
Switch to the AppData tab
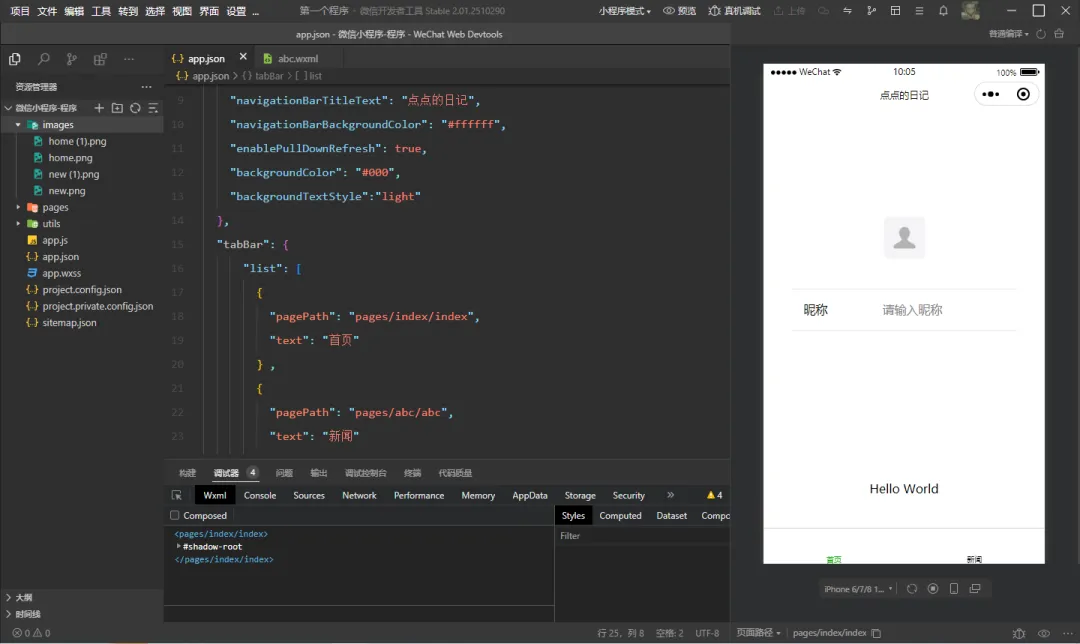tap(530, 495)
